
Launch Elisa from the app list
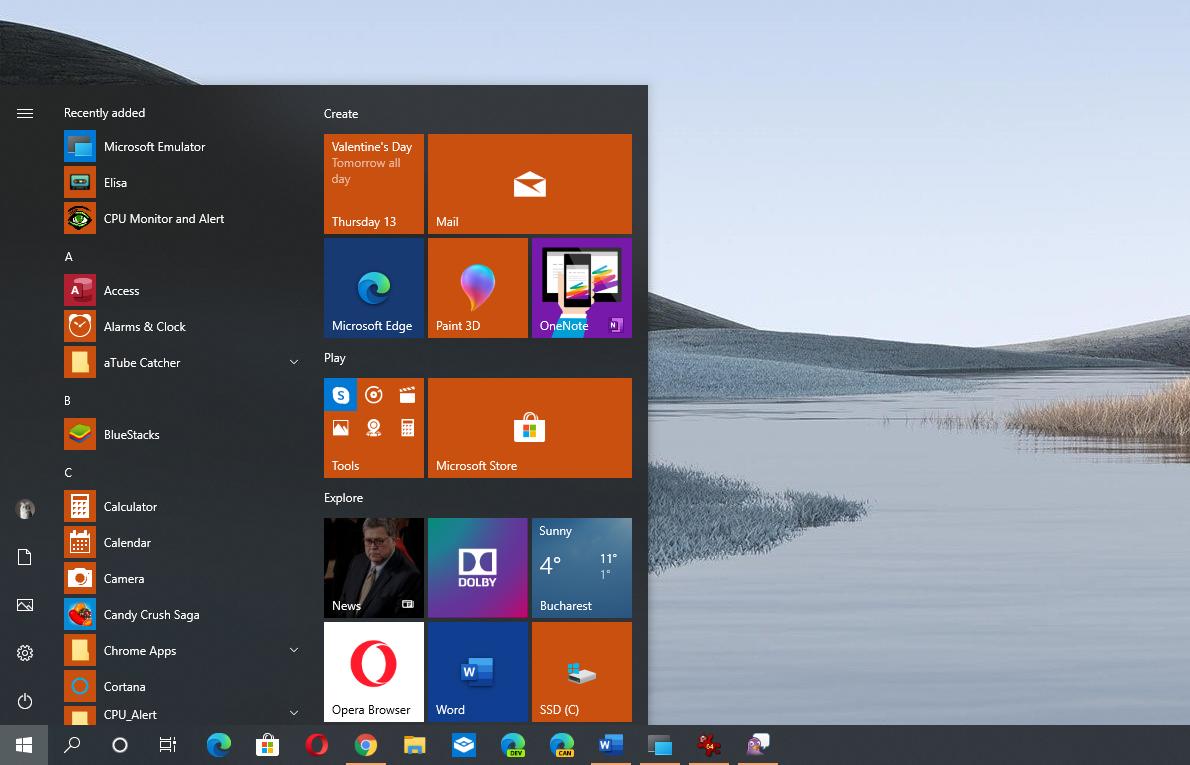tap(182, 183)
